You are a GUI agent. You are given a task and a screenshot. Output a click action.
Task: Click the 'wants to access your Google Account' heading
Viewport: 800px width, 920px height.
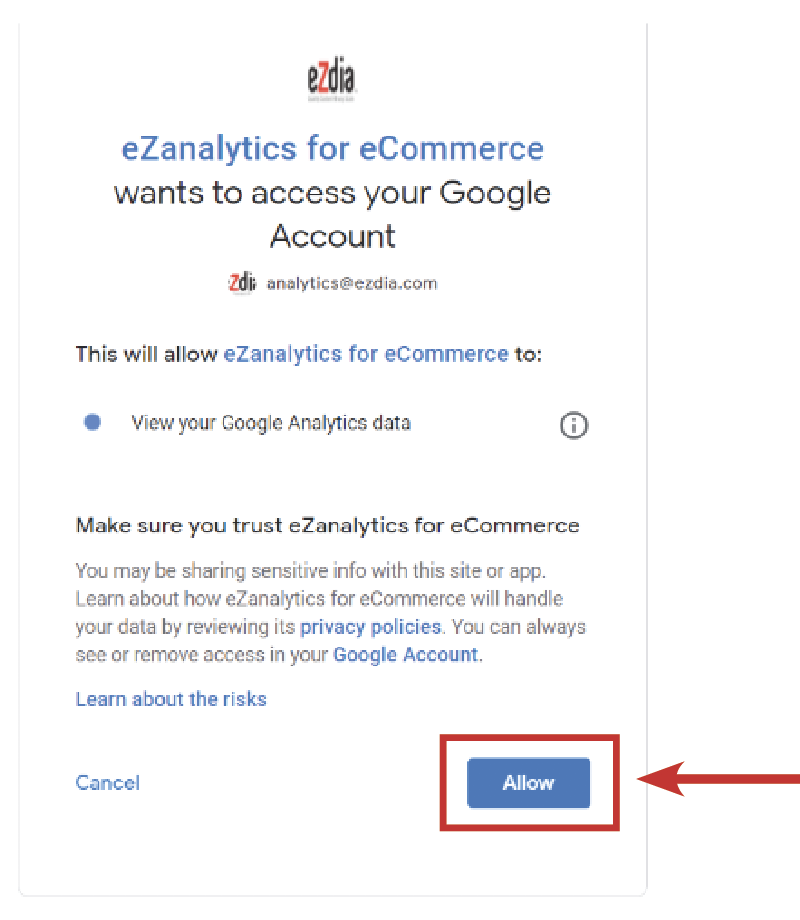pyautogui.click(x=332, y=215)
